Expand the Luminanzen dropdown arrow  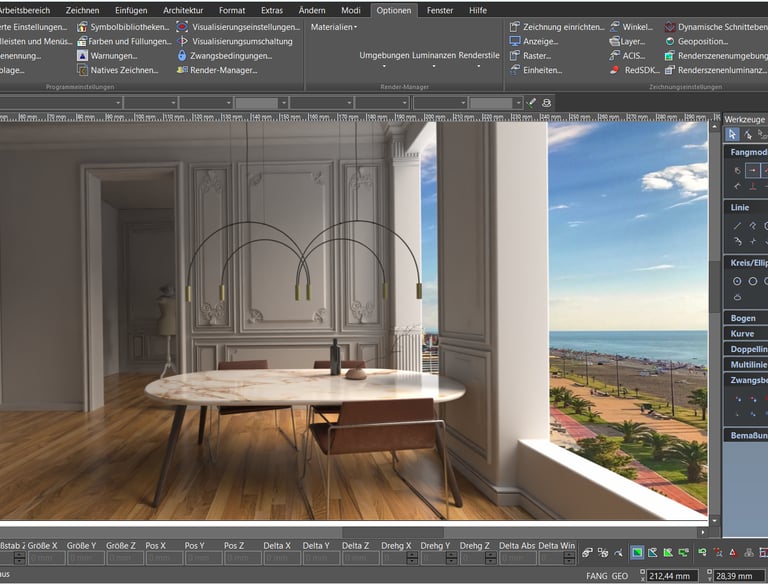(433, 66)
